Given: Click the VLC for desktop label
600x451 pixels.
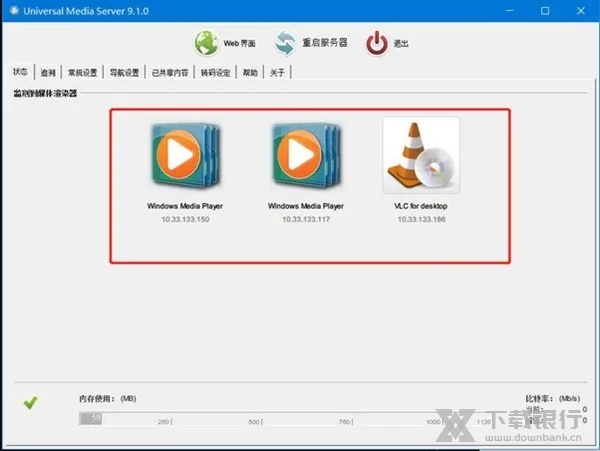Looking at the screenshot, I should click(421, 206).
